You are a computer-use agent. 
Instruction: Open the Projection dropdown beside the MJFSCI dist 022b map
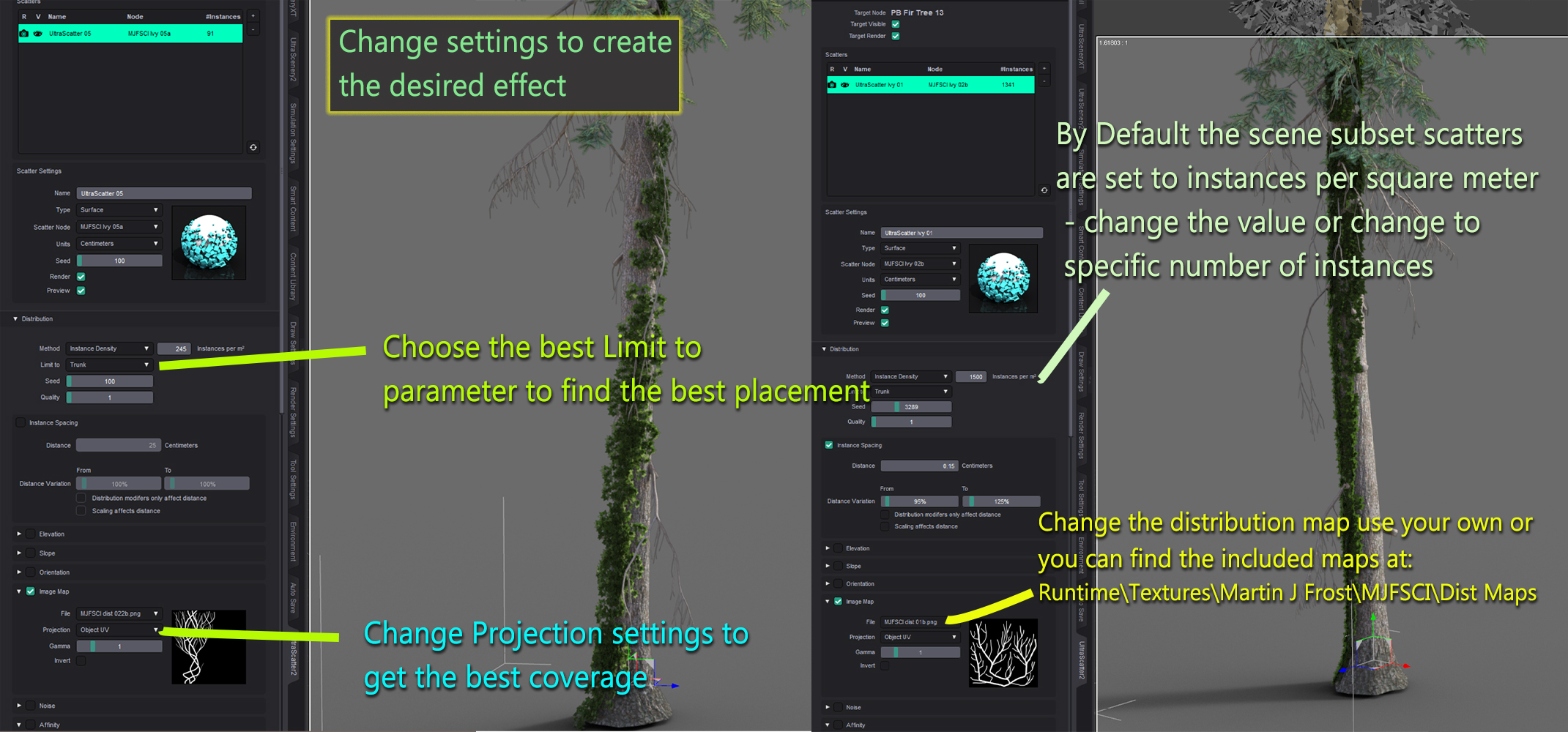pos(119,630)
